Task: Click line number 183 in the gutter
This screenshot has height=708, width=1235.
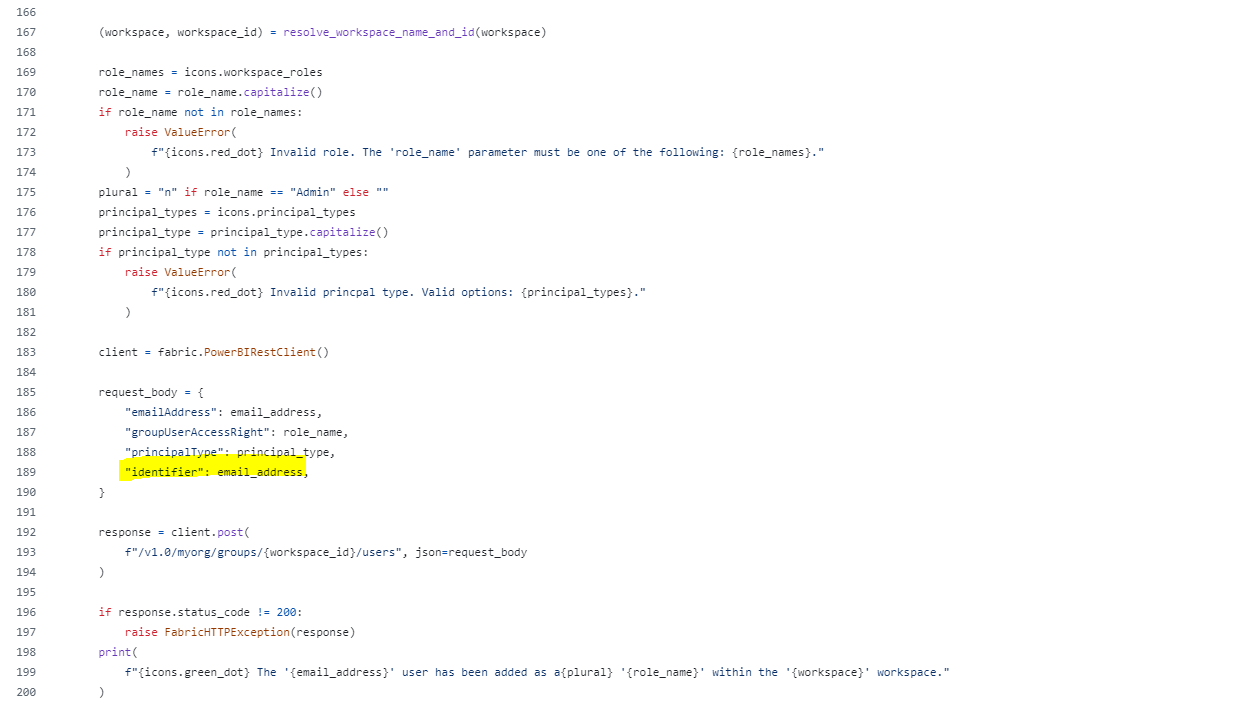Action: (26, 352)
